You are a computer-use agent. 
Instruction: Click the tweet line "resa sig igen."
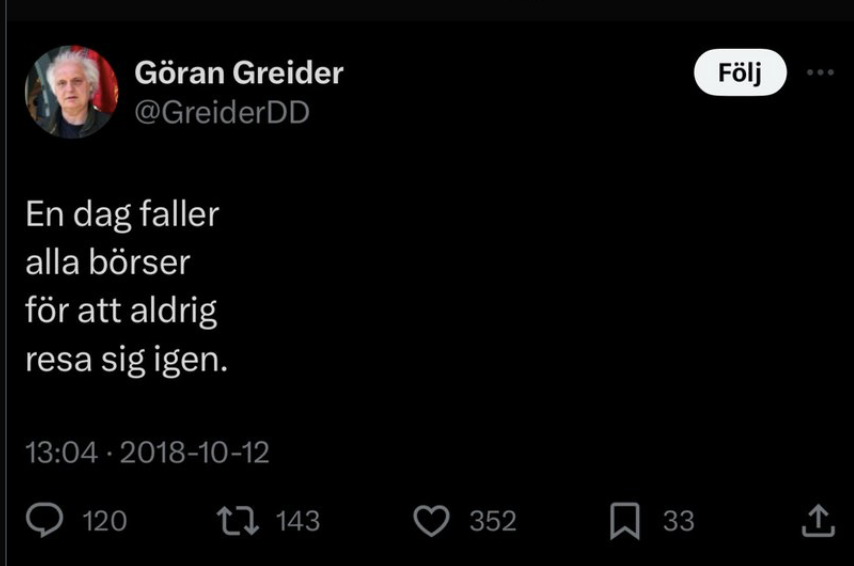[127, 359]
